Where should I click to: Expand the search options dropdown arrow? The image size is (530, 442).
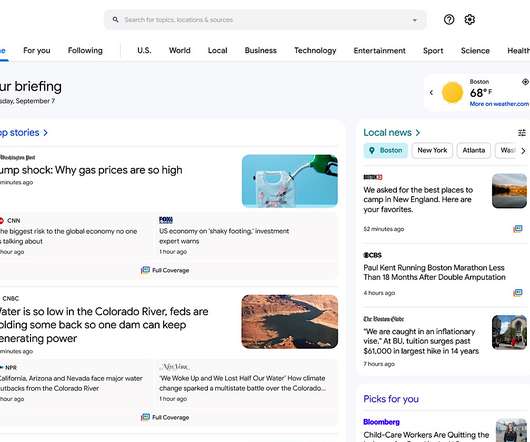click(x=414, y=20)
